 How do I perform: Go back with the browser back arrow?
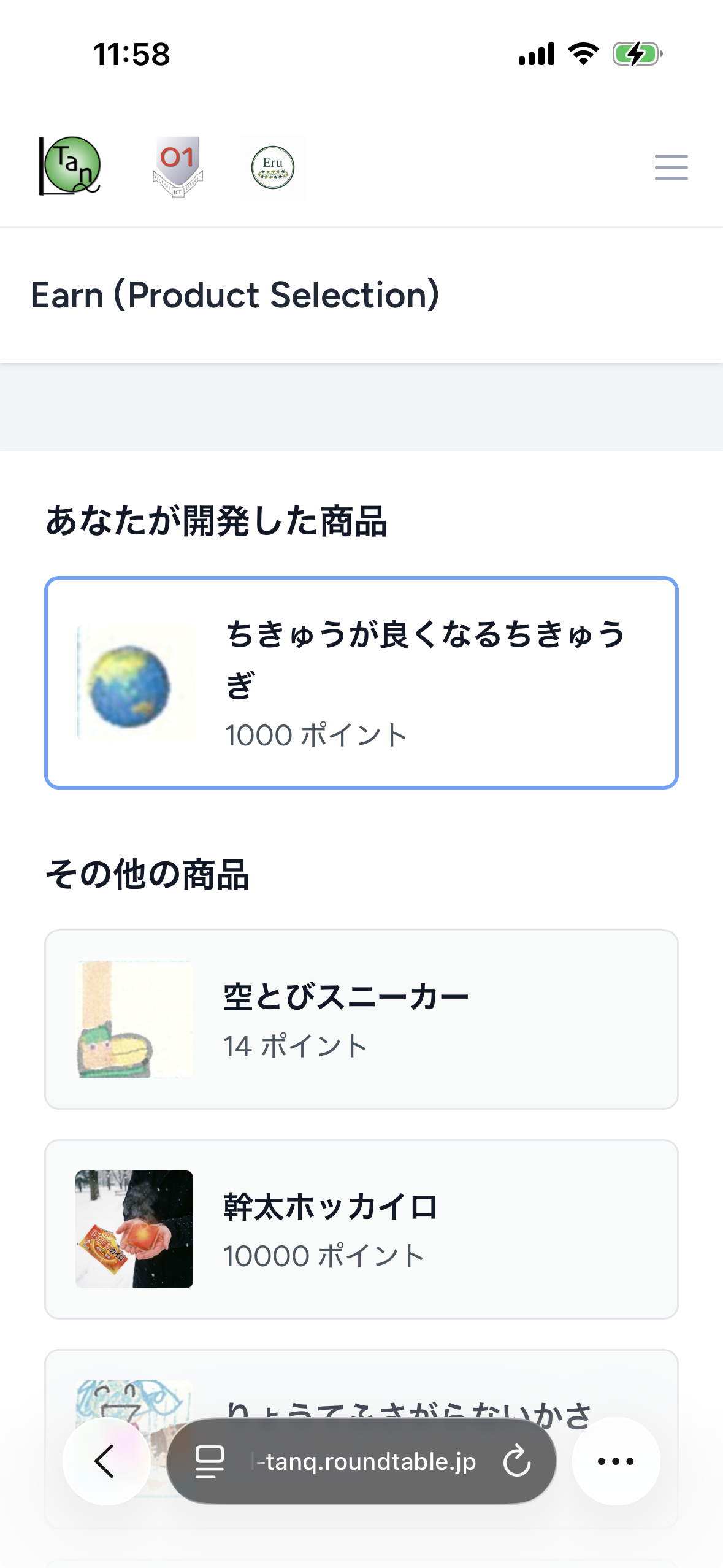tap(105, 1461)
